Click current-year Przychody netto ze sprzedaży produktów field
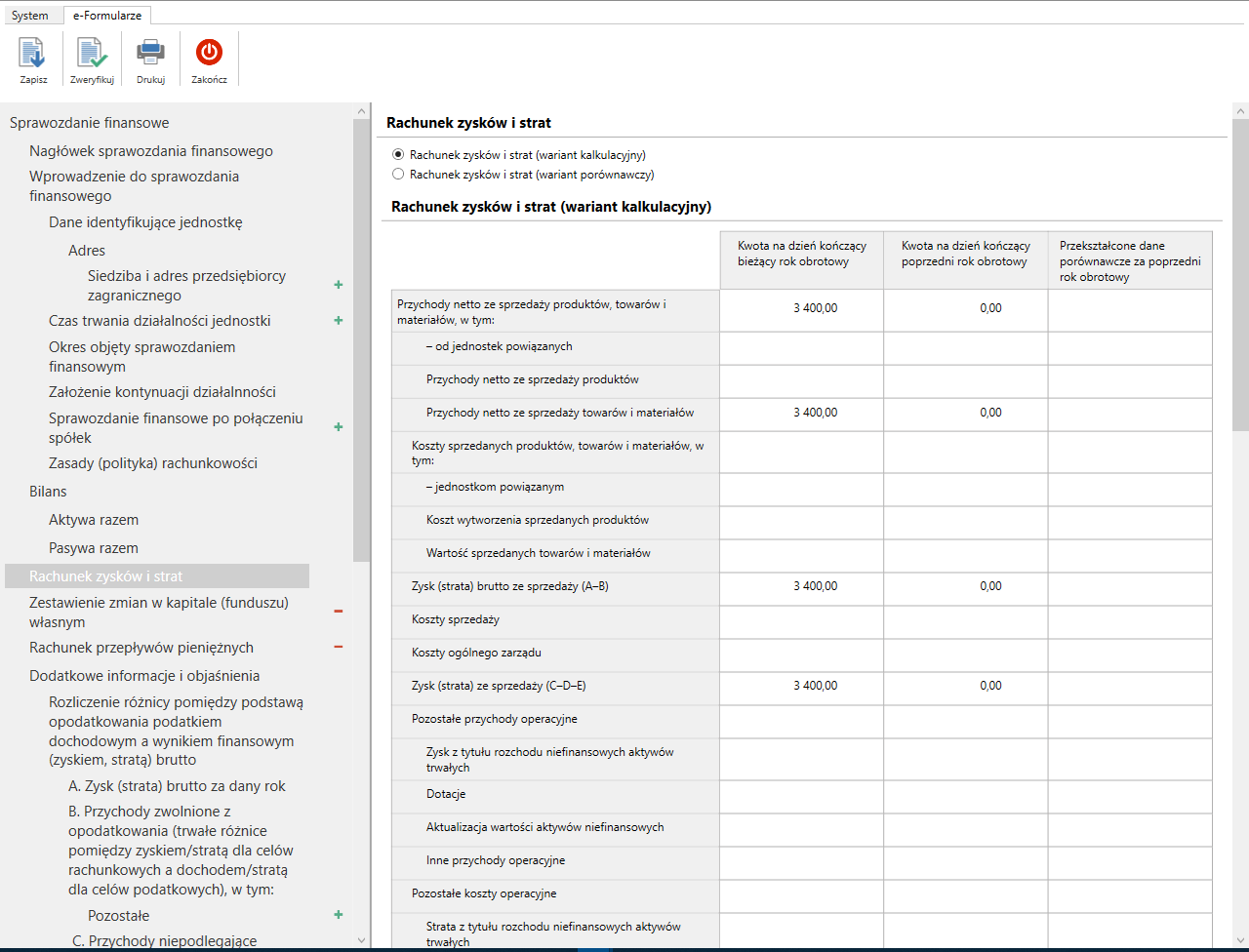 802,381
